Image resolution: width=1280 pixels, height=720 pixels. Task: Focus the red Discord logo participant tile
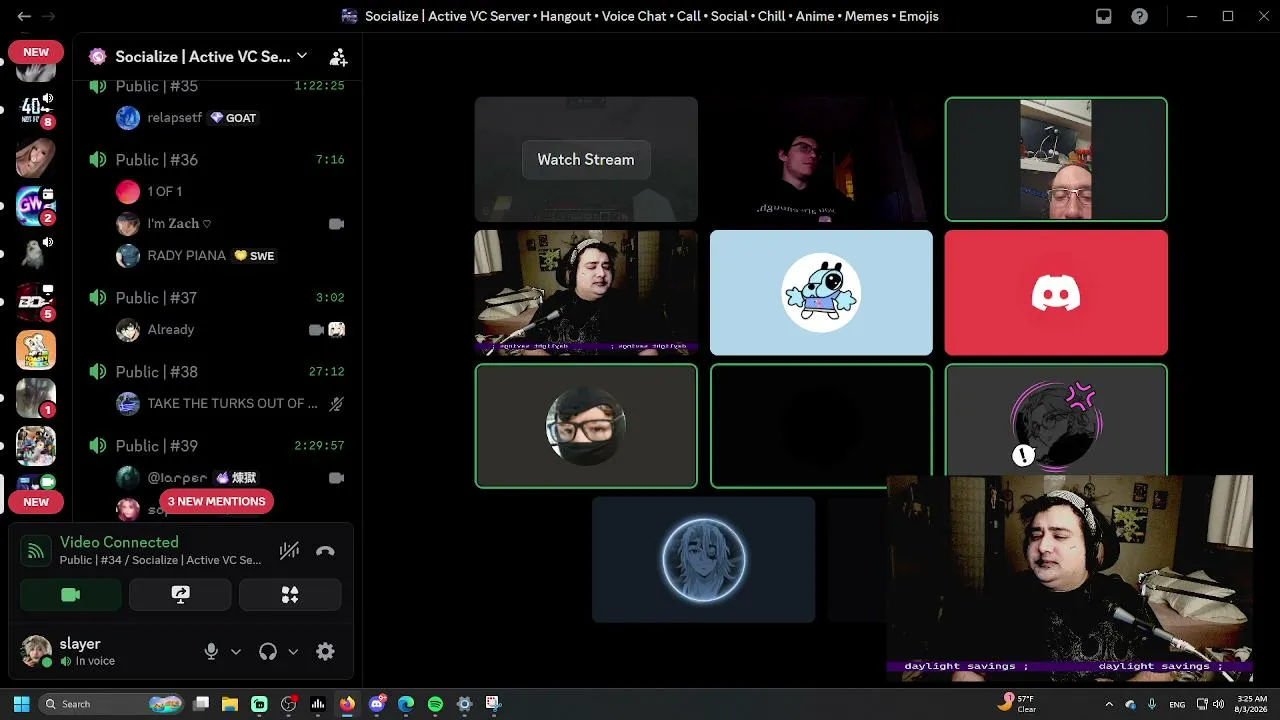coord(1056,293)
